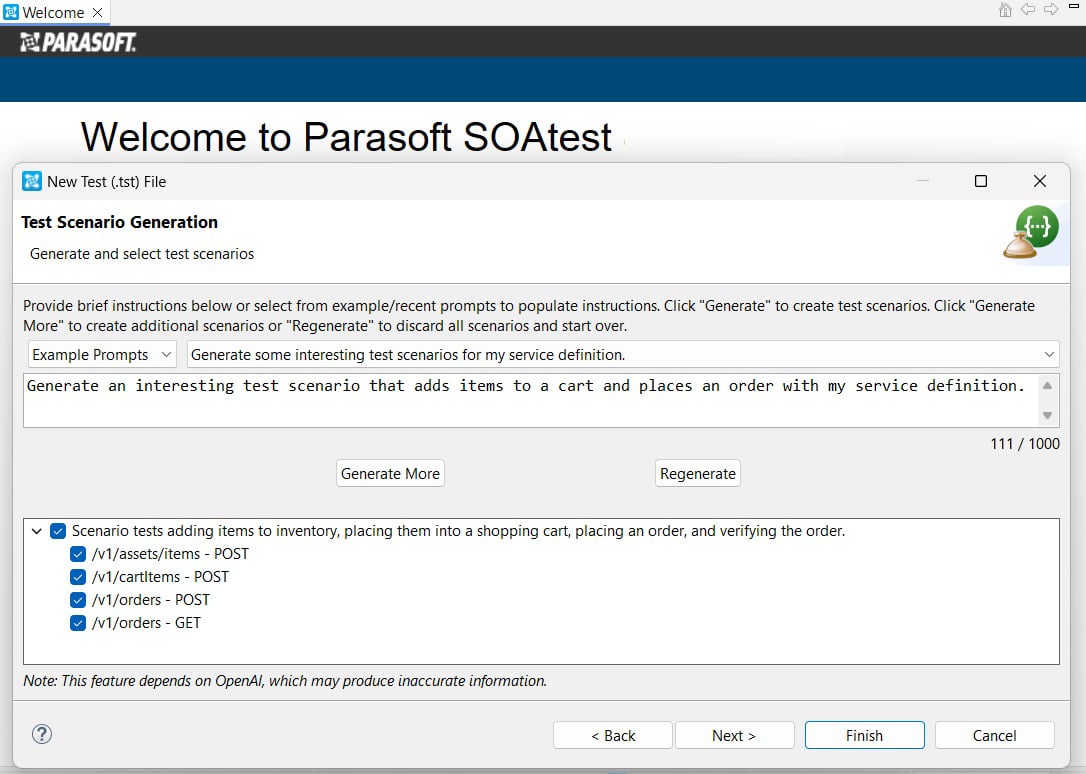This screenshot has height=774, width=1086.
Task: Click the Finish button
Action: point(864,735)
